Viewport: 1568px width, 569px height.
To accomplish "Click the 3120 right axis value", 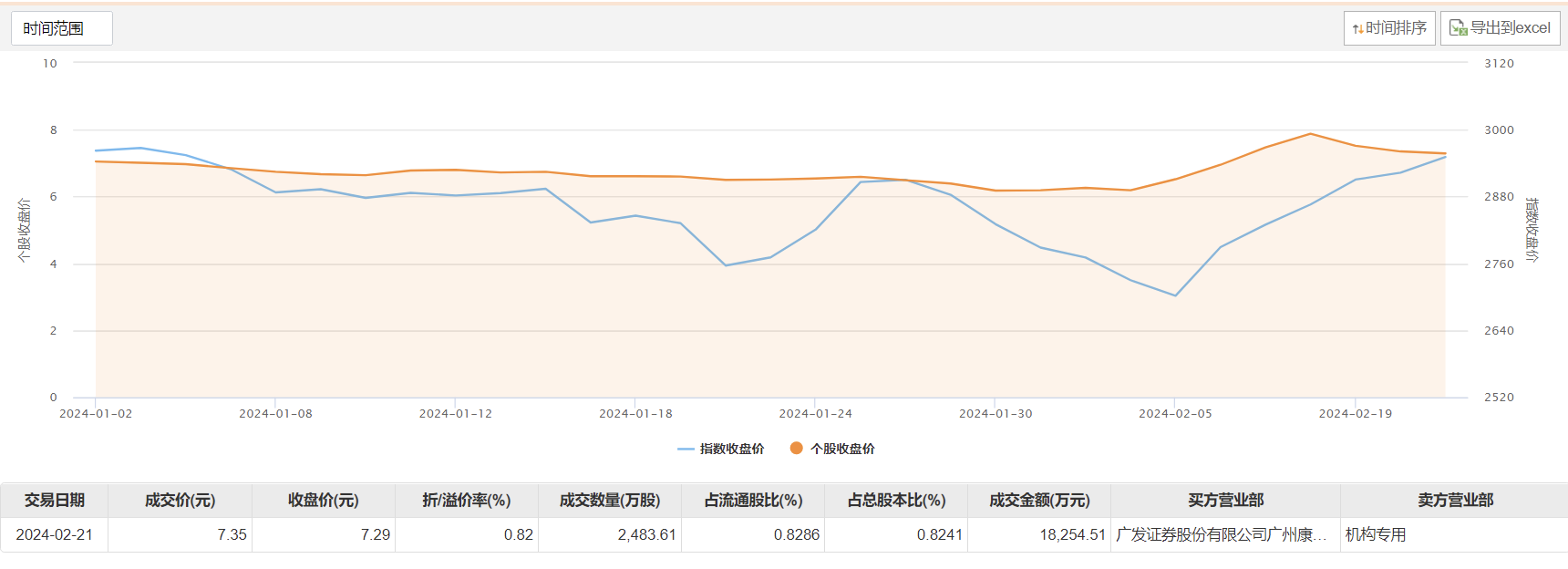I will click(1499, 64).
